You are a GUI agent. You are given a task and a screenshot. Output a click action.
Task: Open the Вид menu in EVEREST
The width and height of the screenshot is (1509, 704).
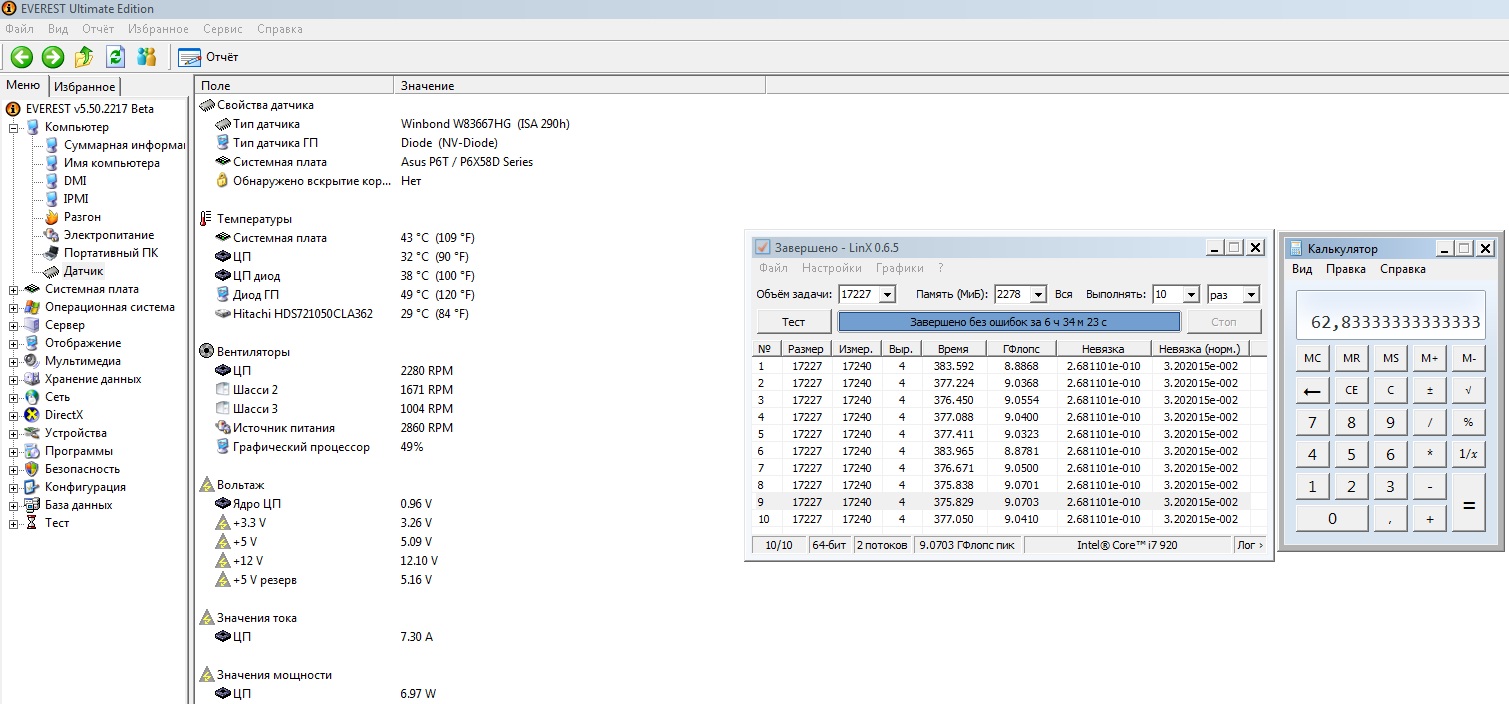(58, 29)
